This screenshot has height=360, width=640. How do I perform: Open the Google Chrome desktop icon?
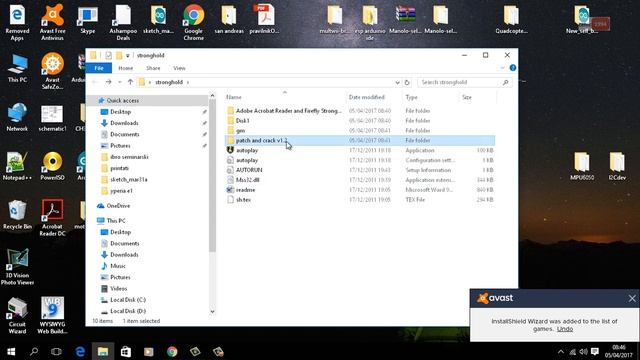tap(193, 22)
